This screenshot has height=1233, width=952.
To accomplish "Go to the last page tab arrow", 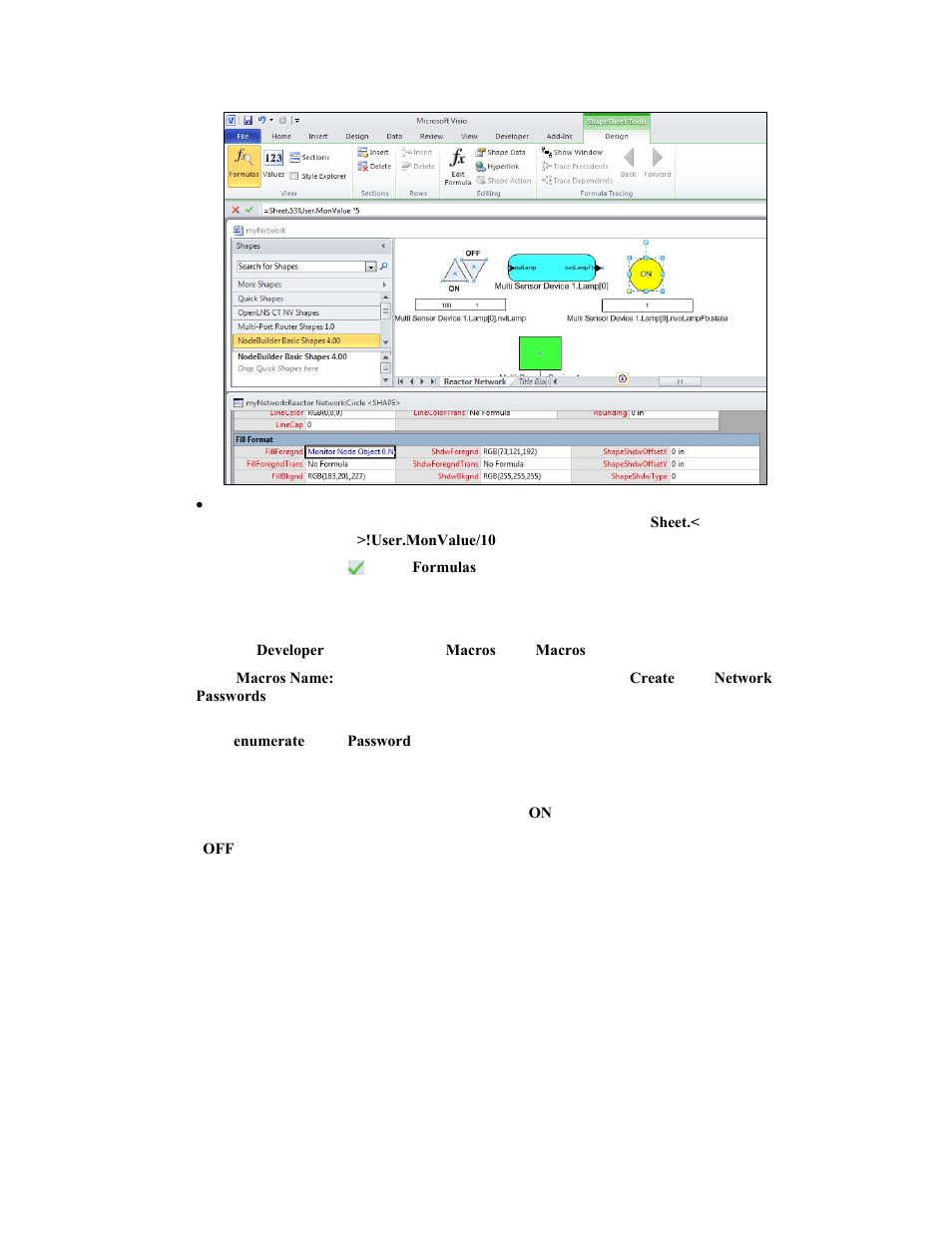I will (432, 381).
